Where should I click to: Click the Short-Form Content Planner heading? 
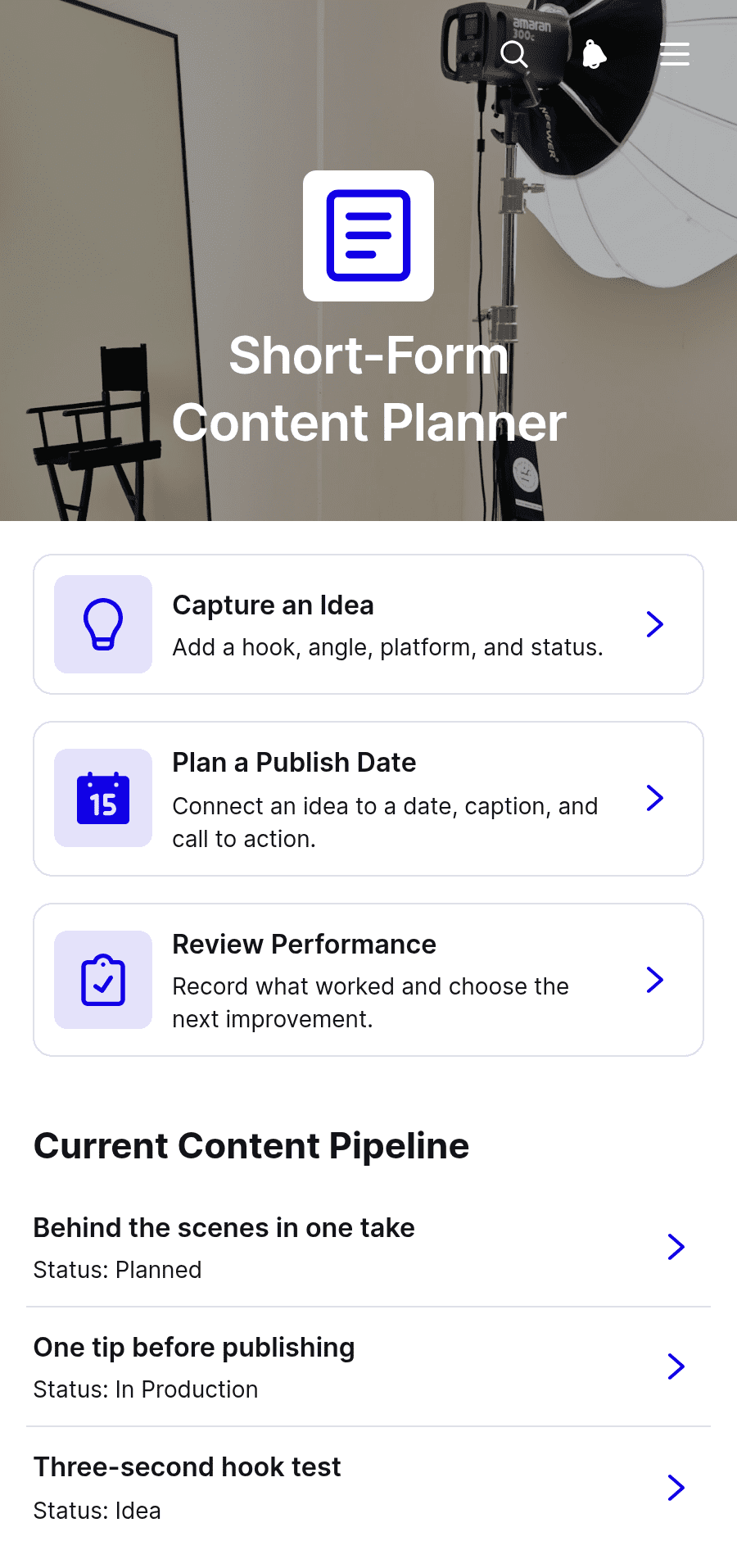(368, 389)
